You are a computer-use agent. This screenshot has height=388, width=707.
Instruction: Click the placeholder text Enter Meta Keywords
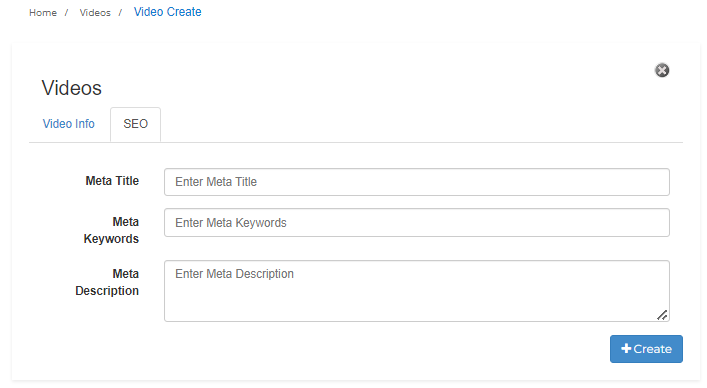pyautogui.click(x=231, y=223)
